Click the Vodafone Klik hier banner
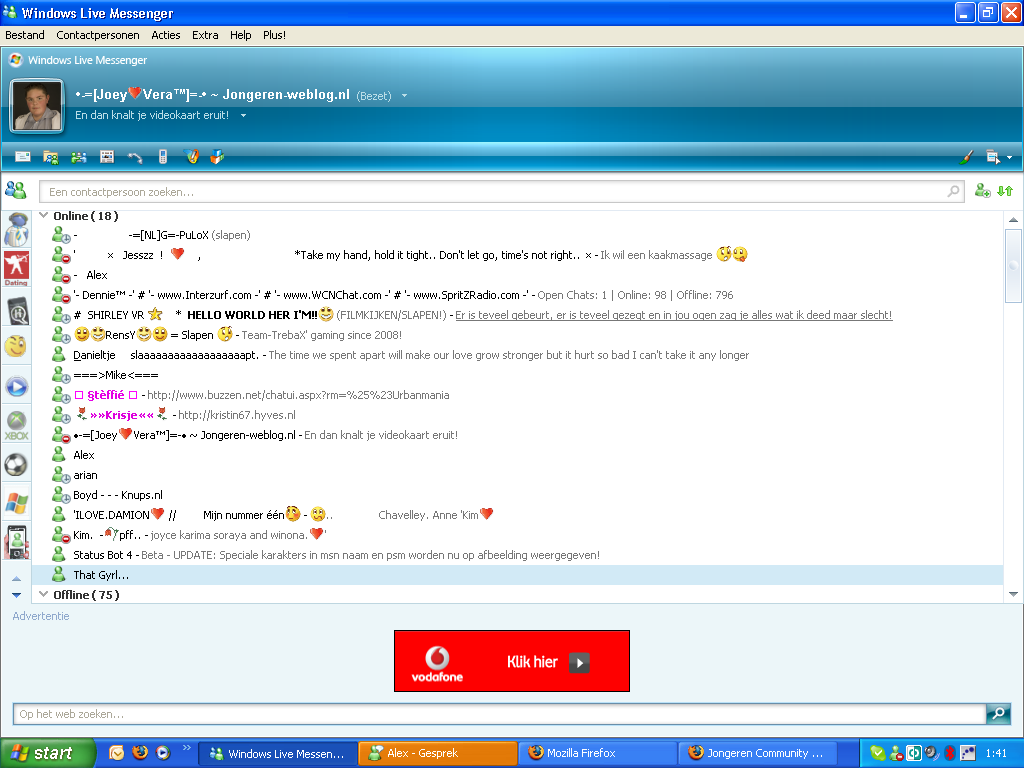Image resolution: width=1024 pixels, height=768 pixels. pyautogui.click(x=512, y=660)
